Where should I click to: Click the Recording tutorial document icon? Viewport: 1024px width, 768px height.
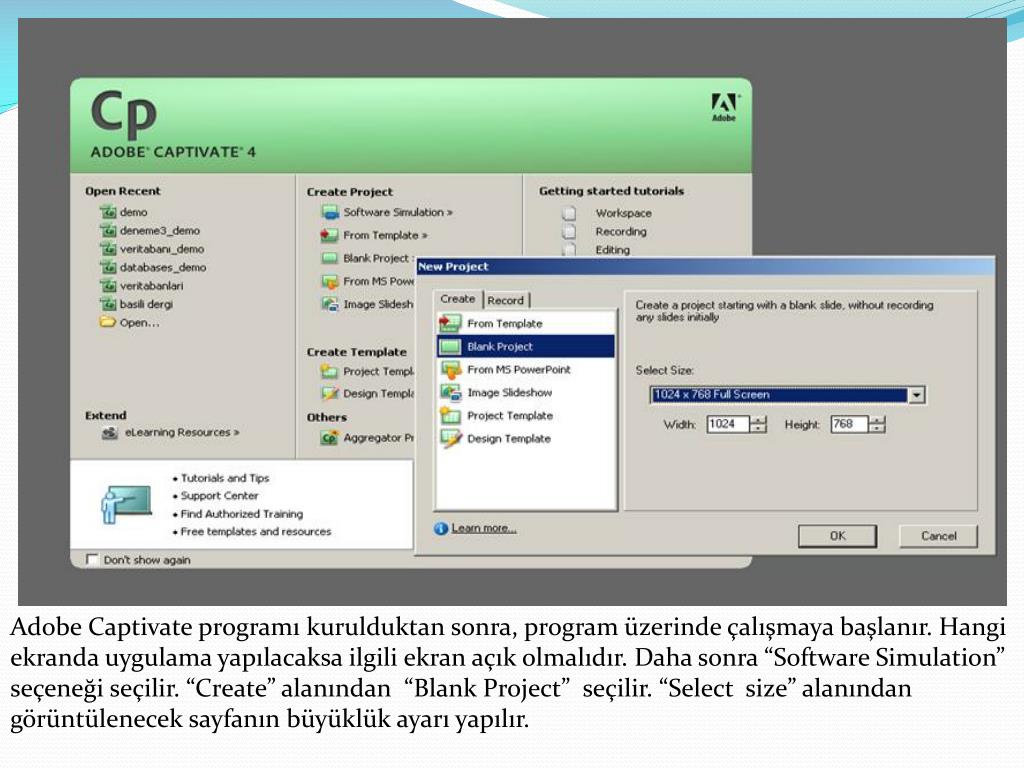click(569, 231)
